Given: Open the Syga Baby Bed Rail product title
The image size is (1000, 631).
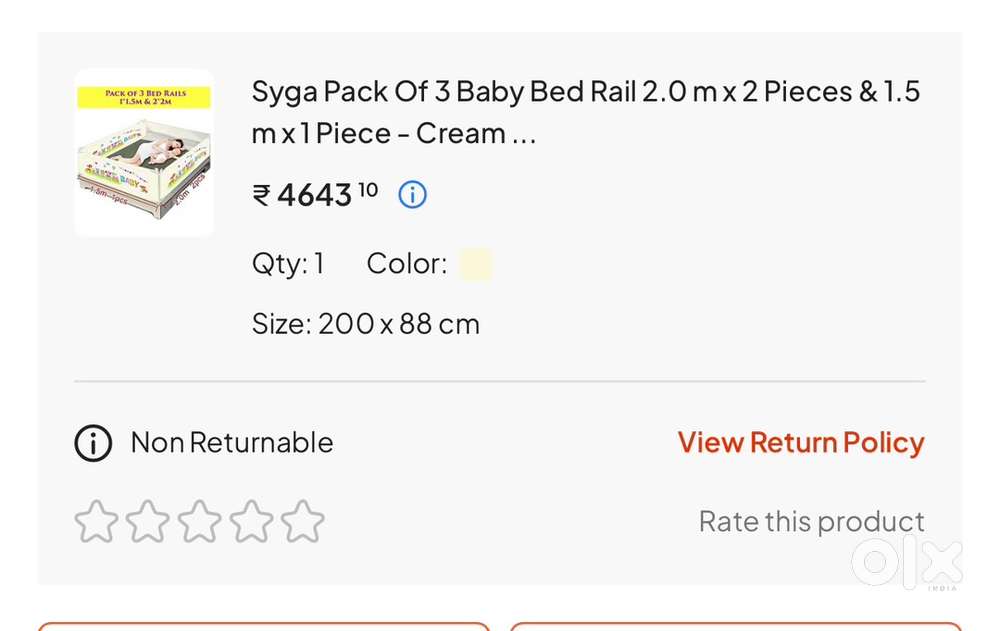Looking at the screenshot, I should click(x=585, y=112).
